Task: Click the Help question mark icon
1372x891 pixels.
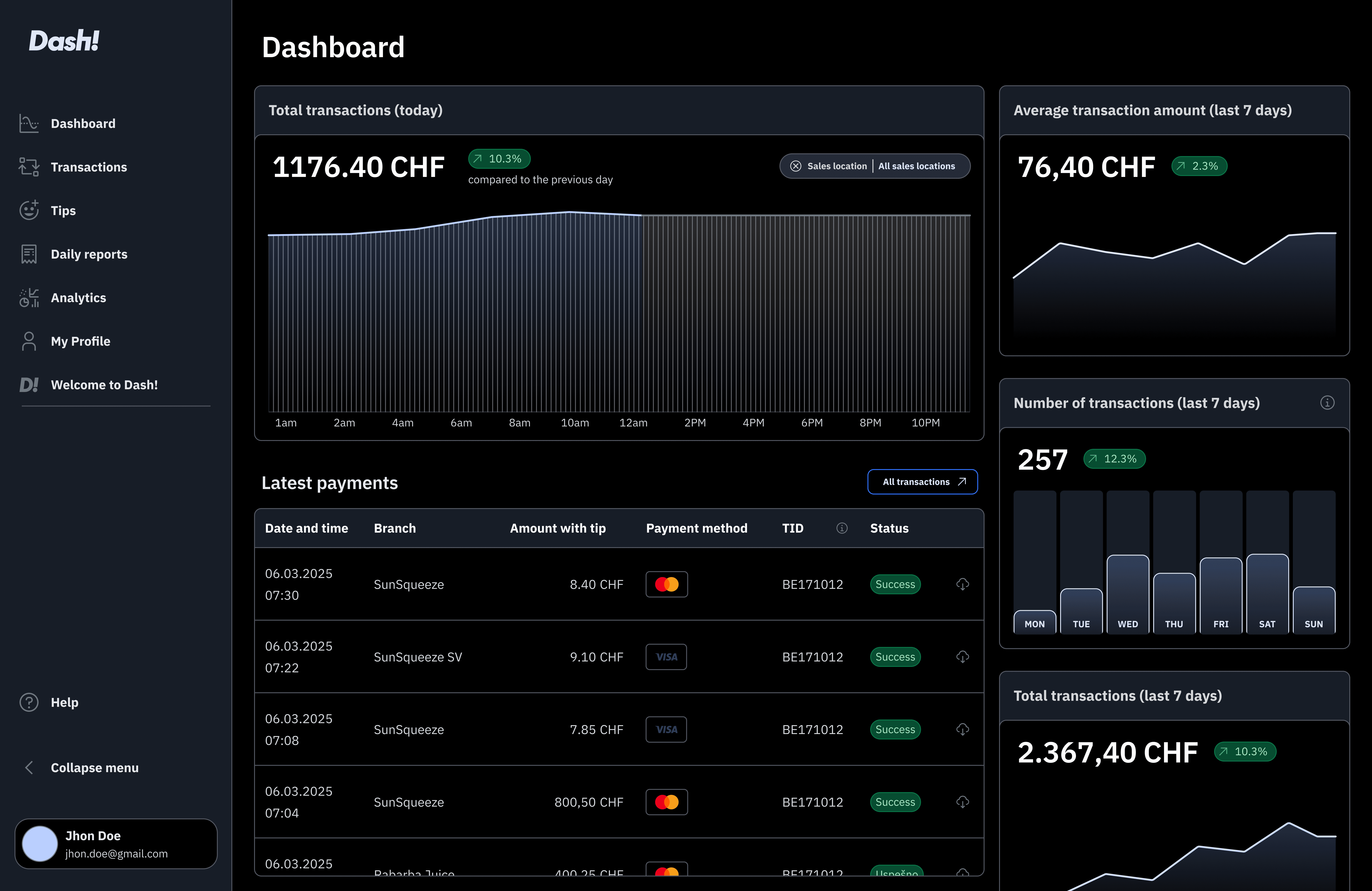Action: pos(29,702)
